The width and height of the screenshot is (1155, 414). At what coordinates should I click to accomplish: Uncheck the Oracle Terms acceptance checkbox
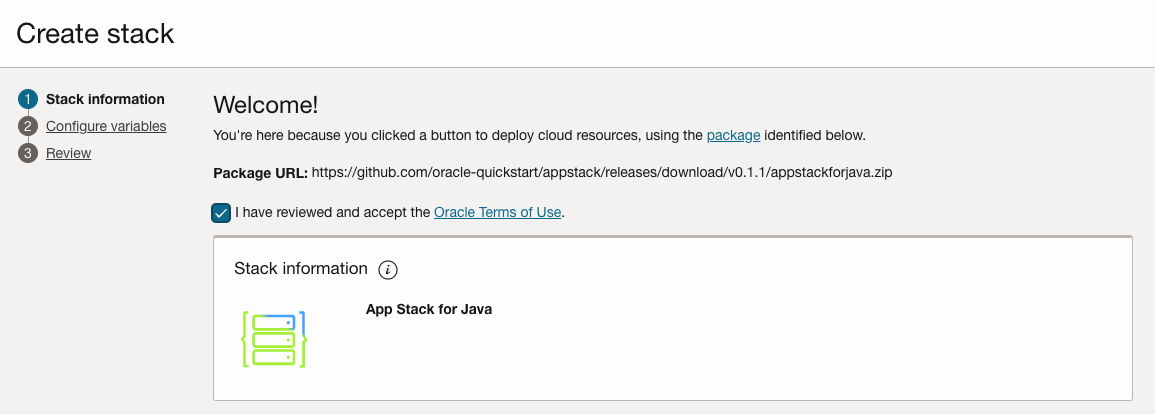coord(221,213)
